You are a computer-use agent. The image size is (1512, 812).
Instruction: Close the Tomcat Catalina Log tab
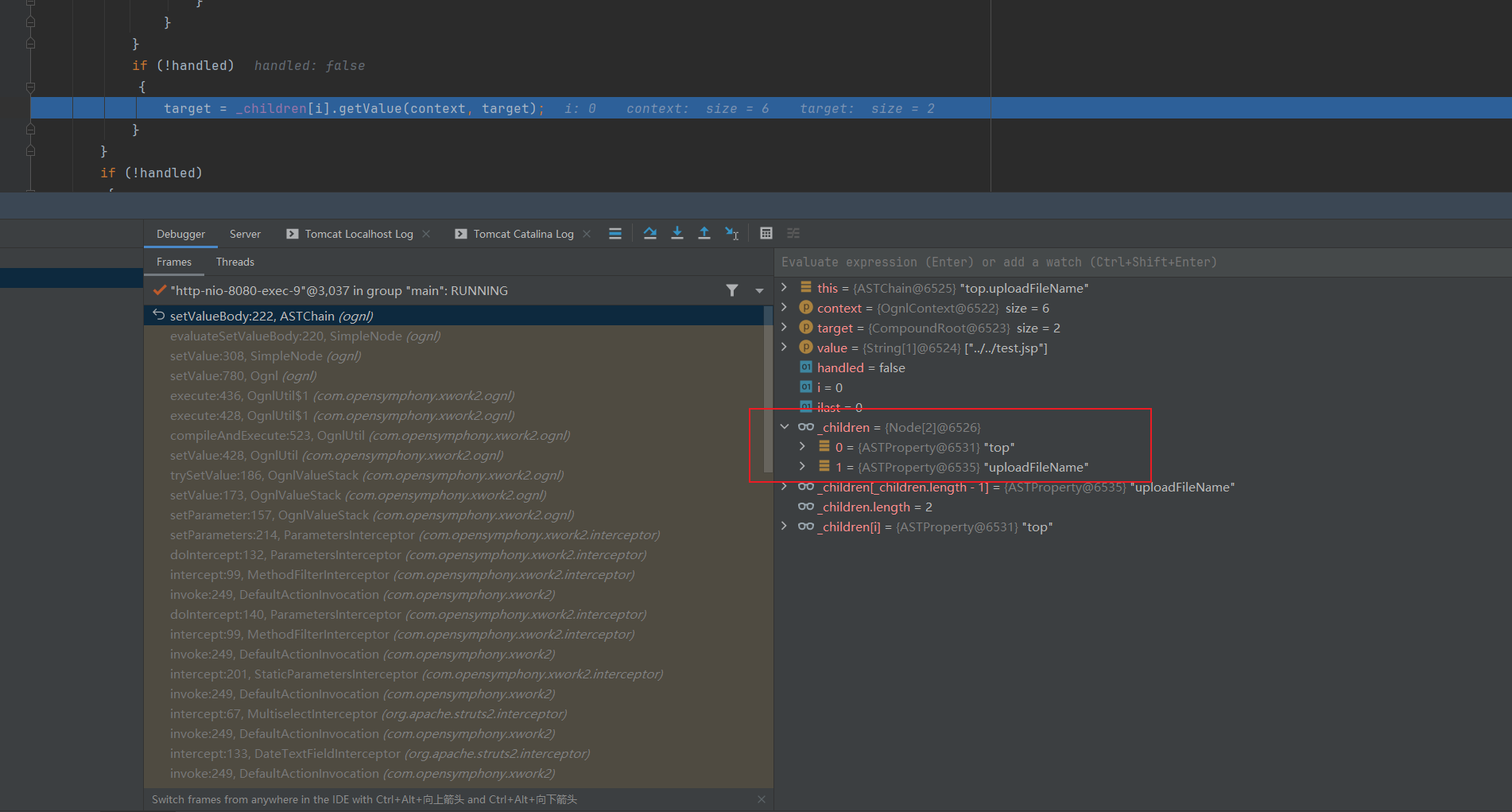[x=587, y=234]
